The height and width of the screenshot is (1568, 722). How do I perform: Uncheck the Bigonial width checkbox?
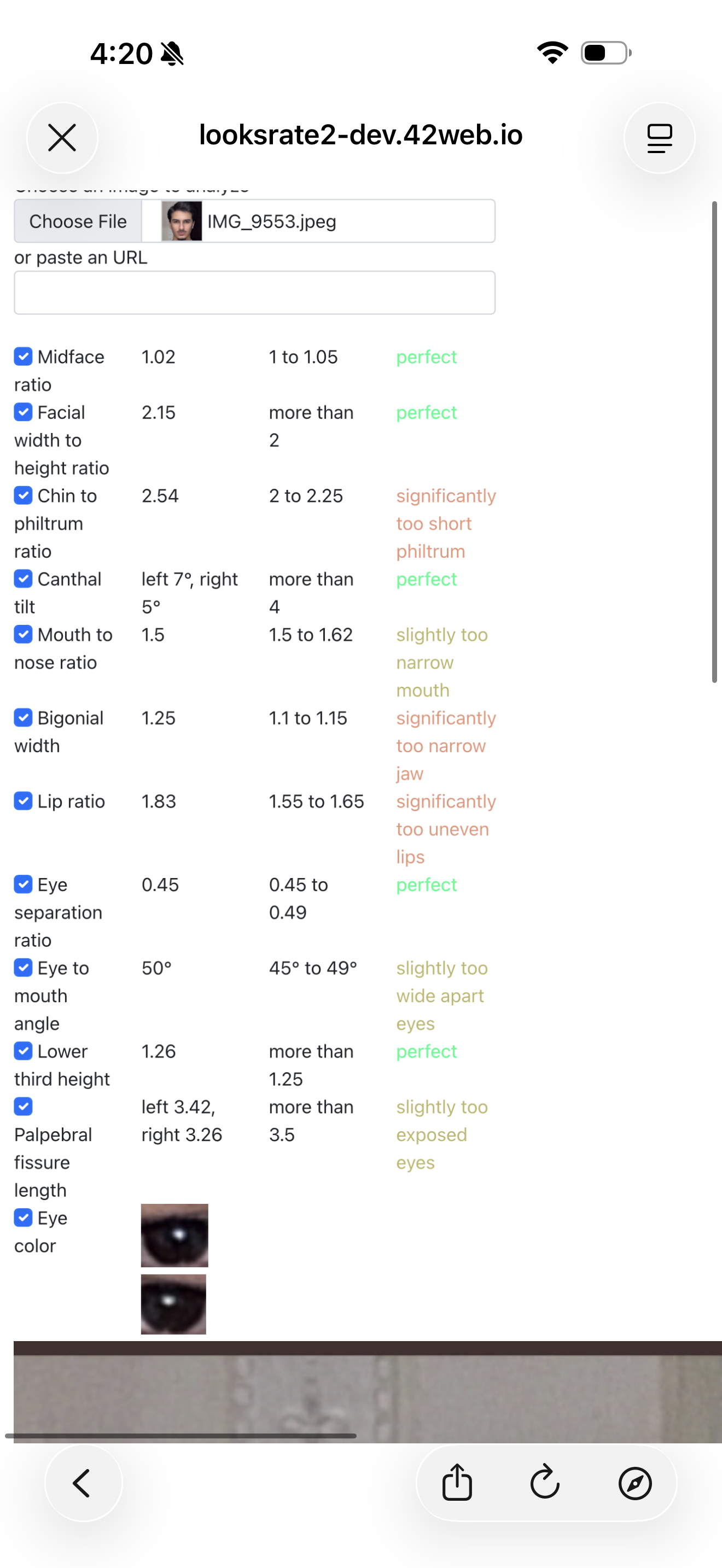coord(23,718)
